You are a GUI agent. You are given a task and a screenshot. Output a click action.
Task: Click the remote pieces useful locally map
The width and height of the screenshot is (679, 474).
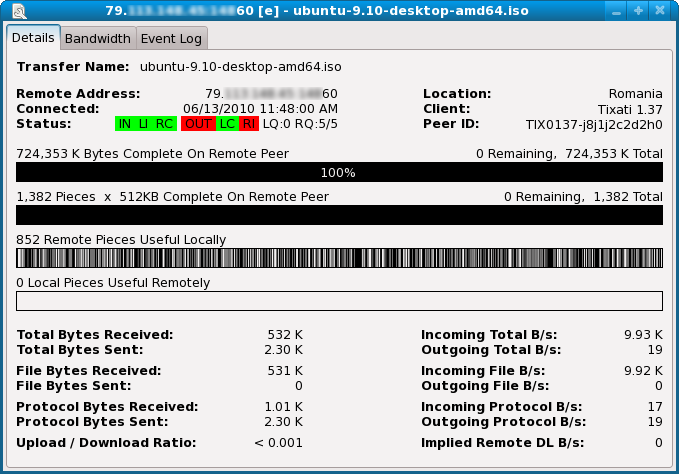339,257
